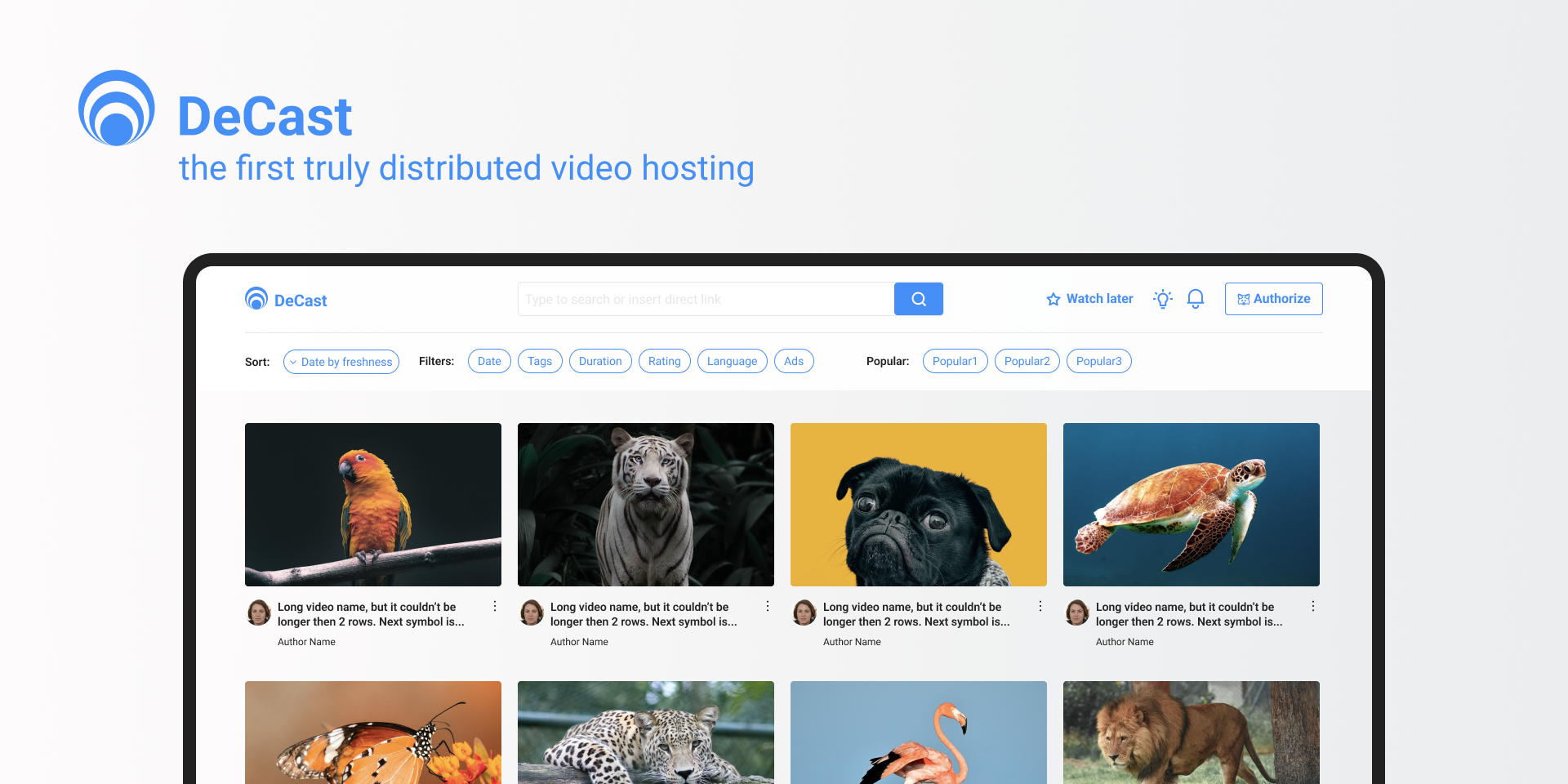1568x784 pixels.
Task: Click the parrot video title text
Action: click(x=371, y=614)
